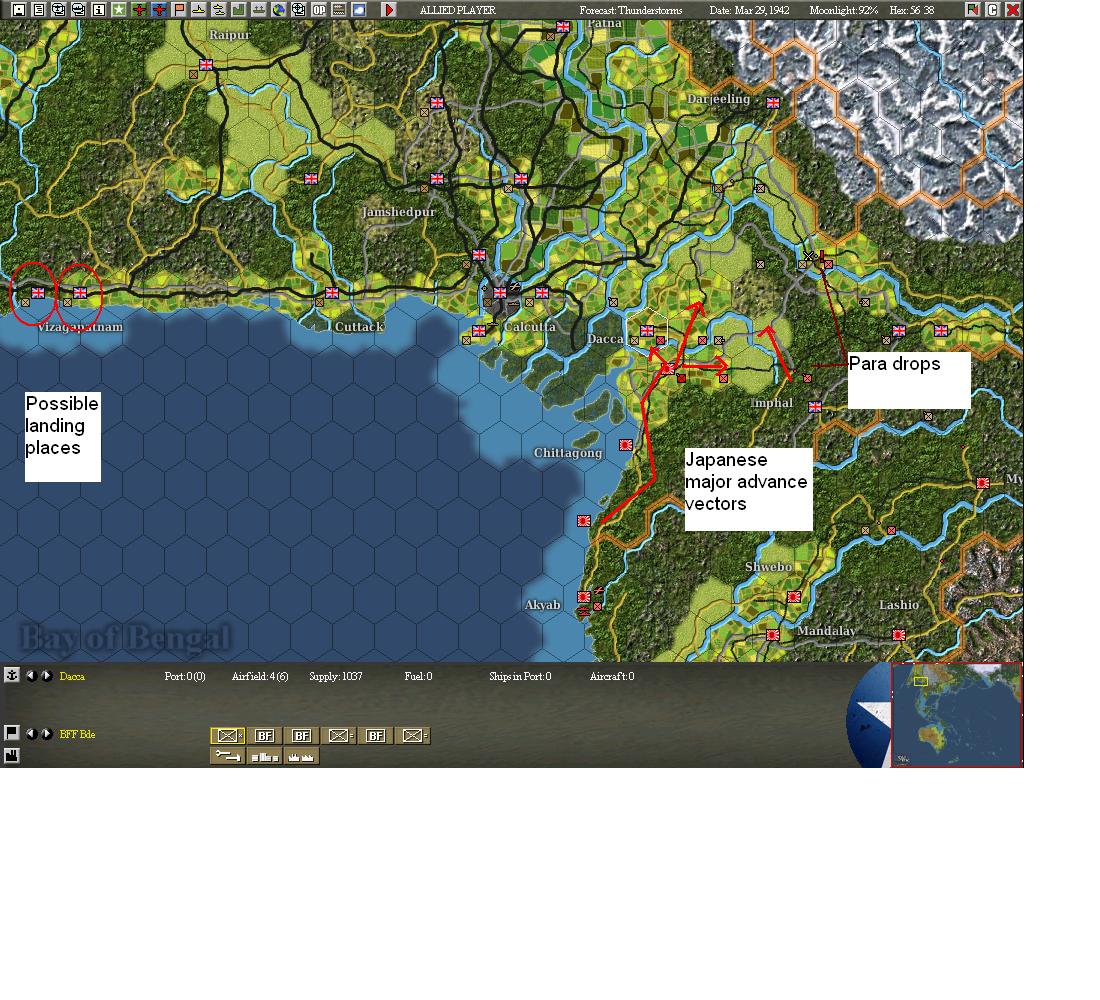Select the British flag at Darjeeling
The height and width of the screenshot is (1000, 1100).
[773, 102]
